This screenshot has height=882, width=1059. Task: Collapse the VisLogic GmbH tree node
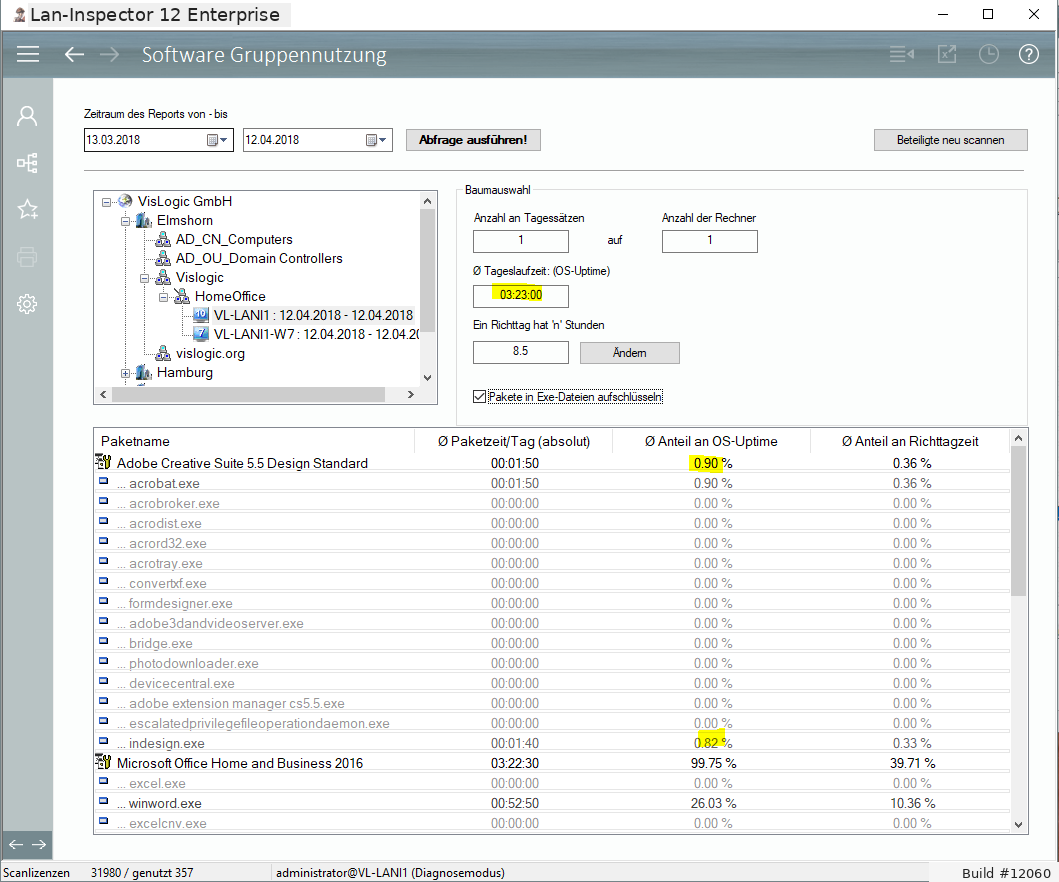pos(106,202)
